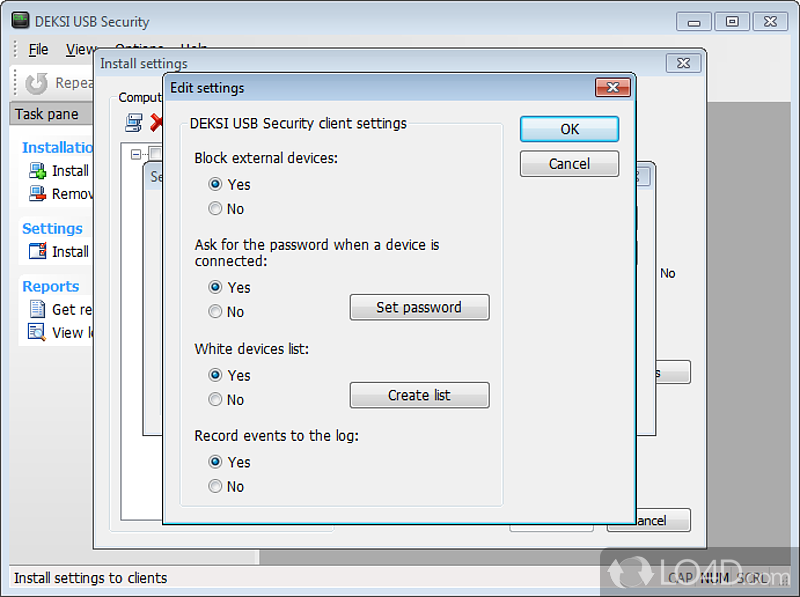Confirm Edit settings with OK

click(x=569, y=129)
